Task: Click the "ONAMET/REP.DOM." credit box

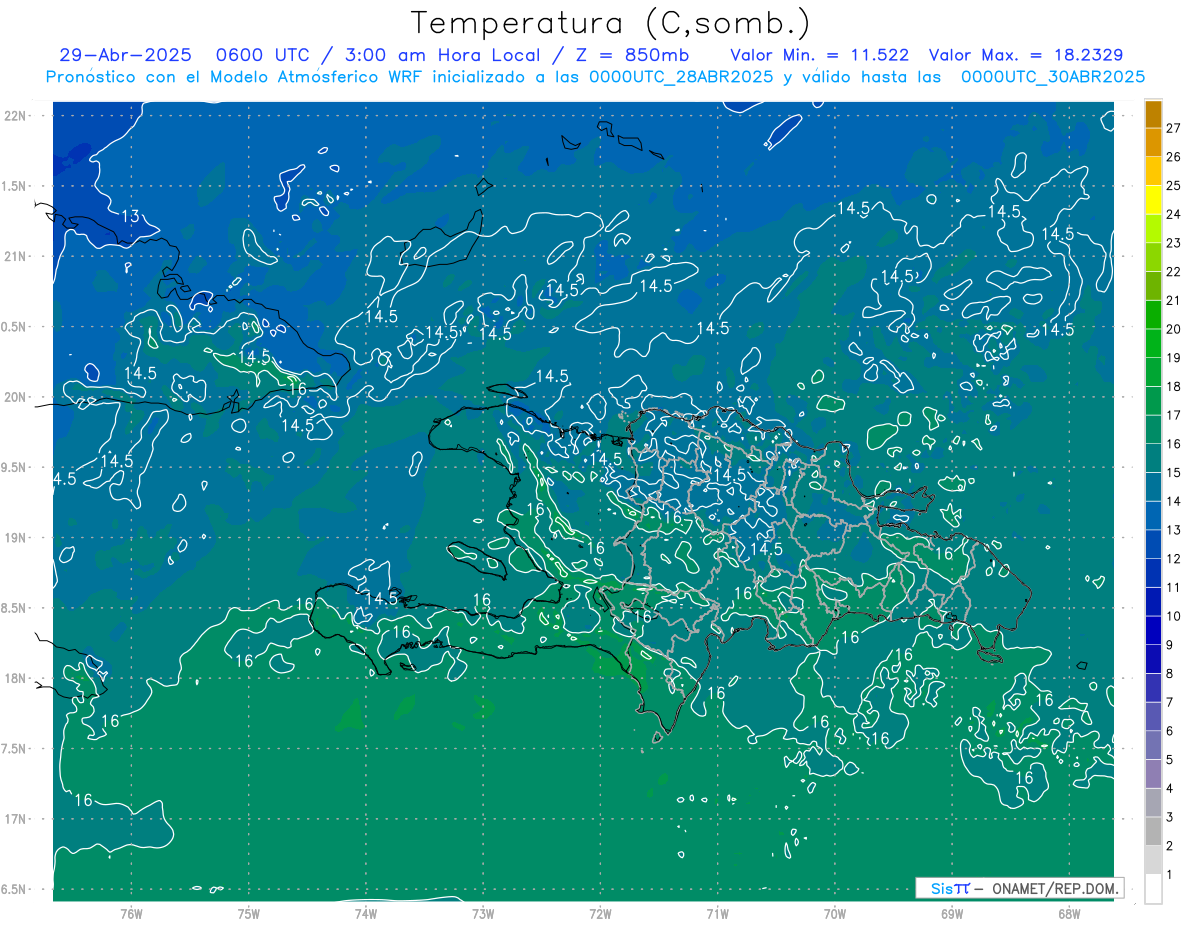Action: tap(1019, 888)
